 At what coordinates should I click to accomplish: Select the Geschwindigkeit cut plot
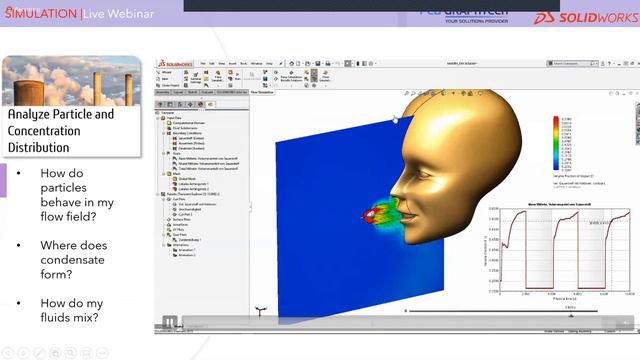(187, 209)
